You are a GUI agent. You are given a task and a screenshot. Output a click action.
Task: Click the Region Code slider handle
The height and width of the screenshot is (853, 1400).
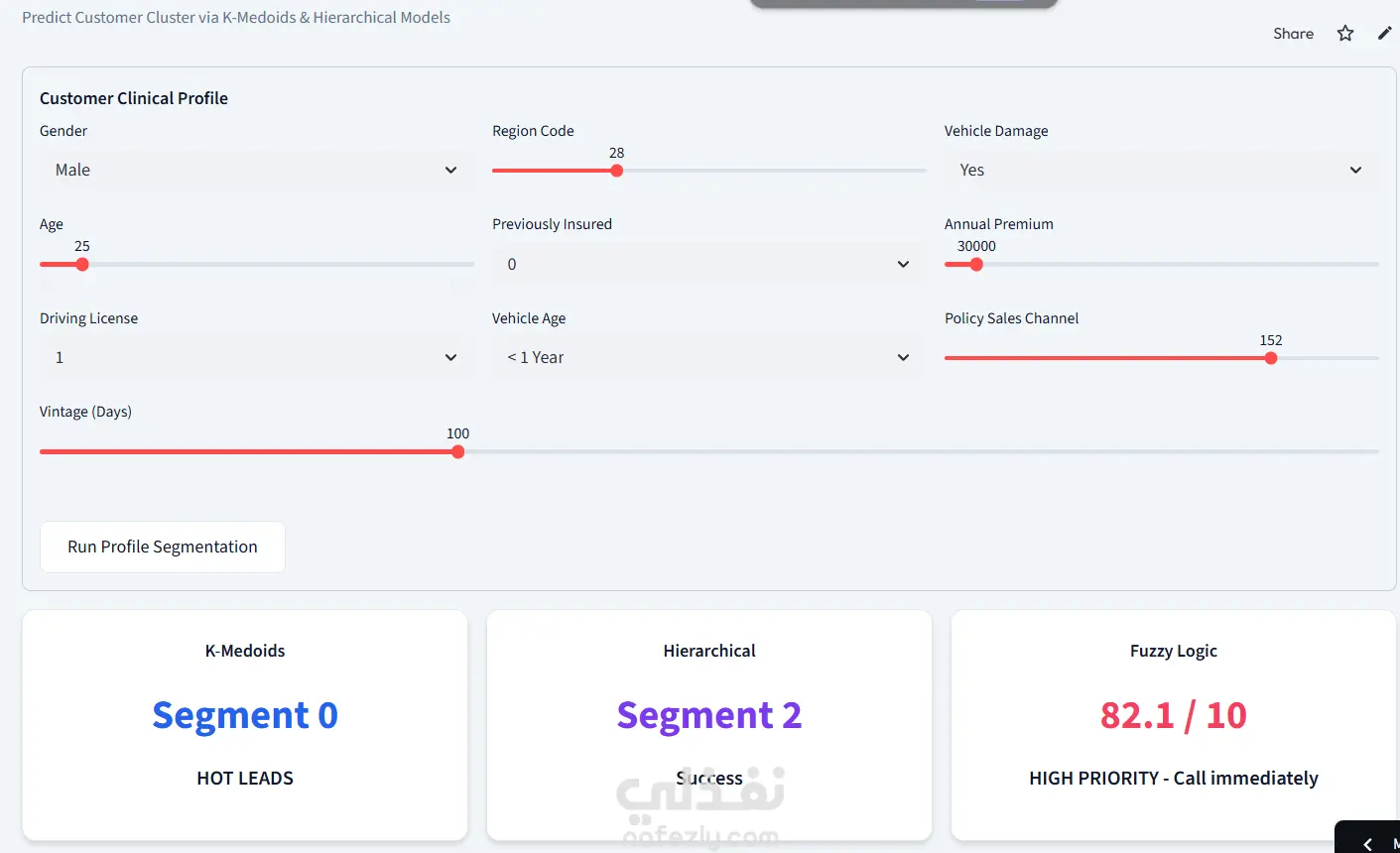coord(616,171)
